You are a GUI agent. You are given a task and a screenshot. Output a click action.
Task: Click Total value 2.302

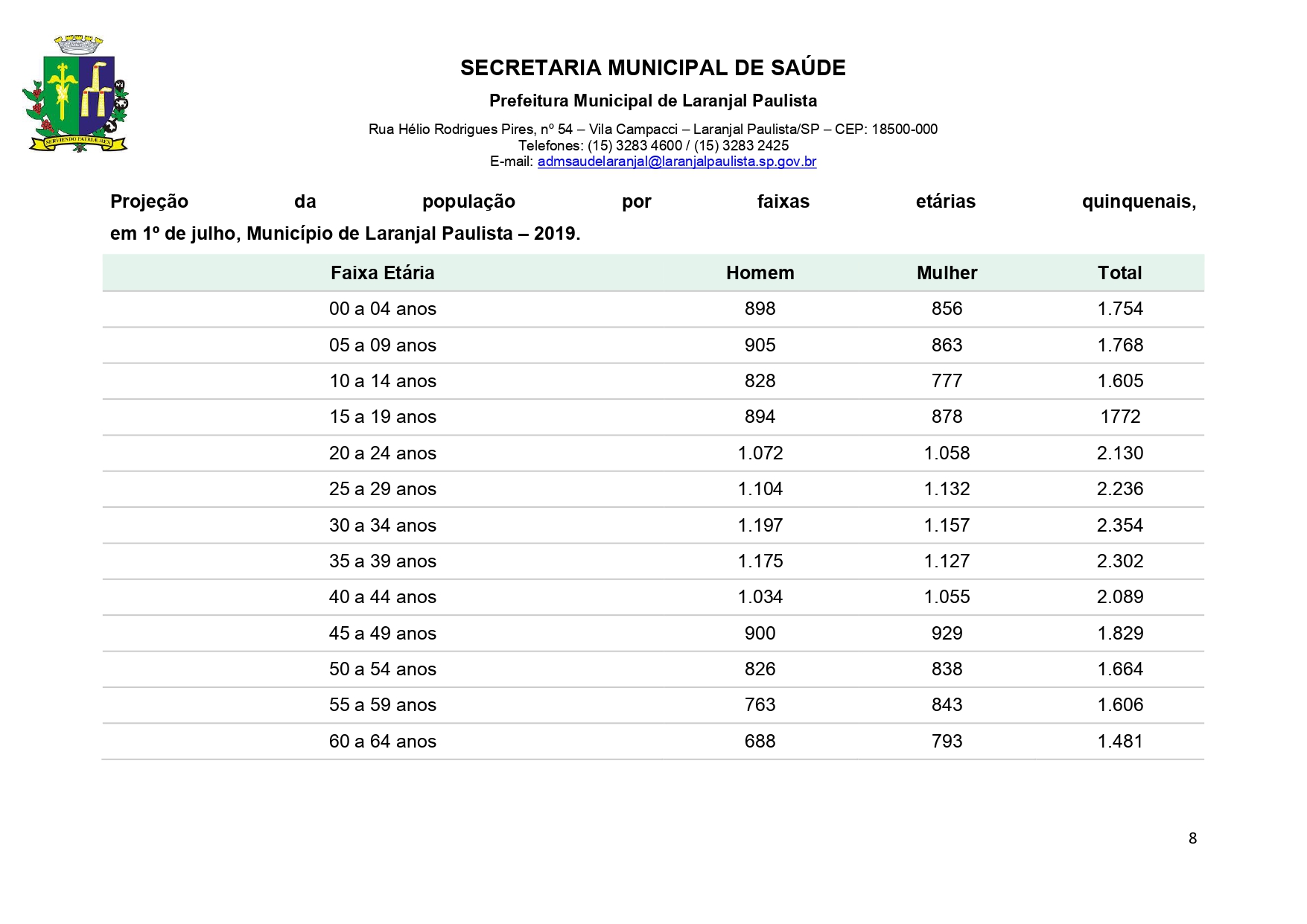coord(1120,561)
